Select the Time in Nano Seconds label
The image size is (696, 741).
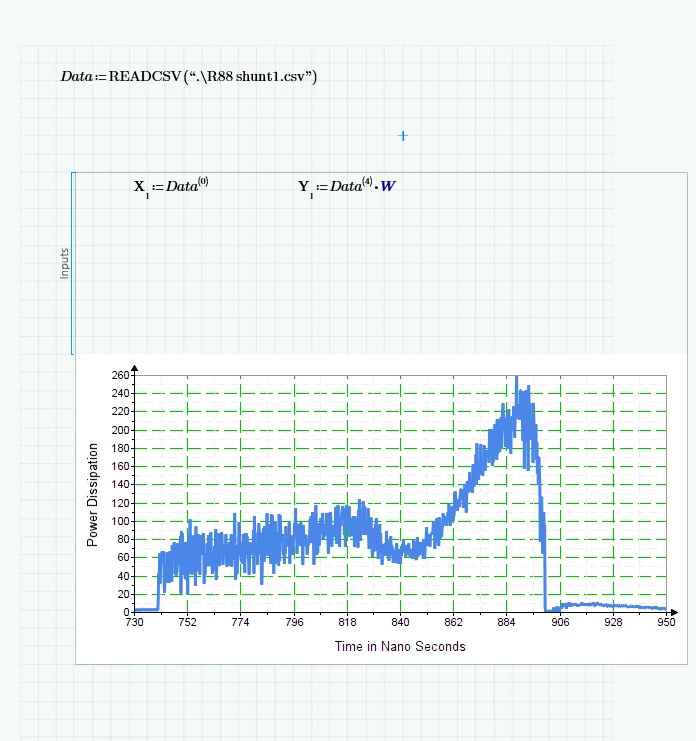400,646
